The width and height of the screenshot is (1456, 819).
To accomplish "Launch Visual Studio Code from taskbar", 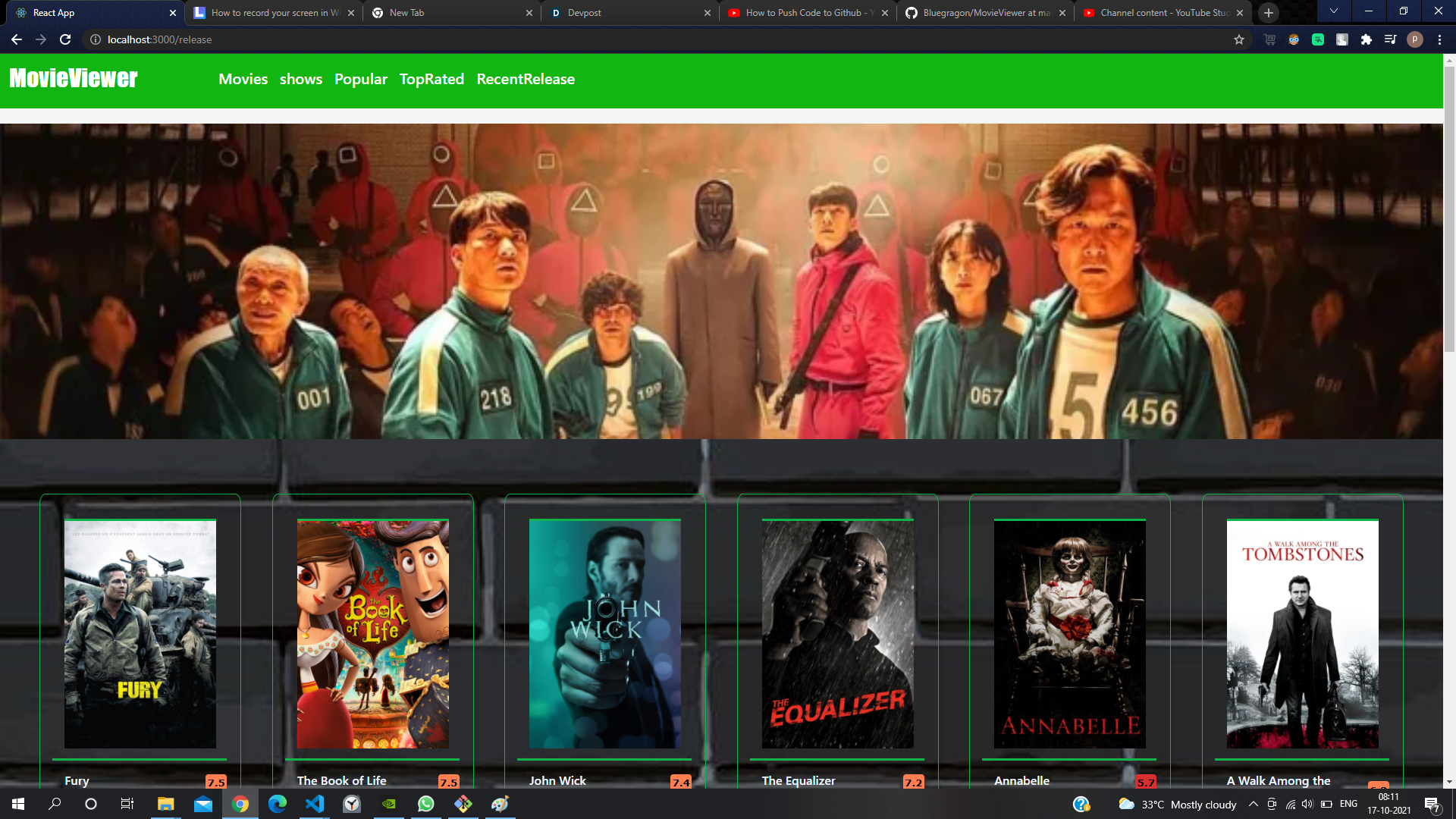I will click(x=314, y=804).
